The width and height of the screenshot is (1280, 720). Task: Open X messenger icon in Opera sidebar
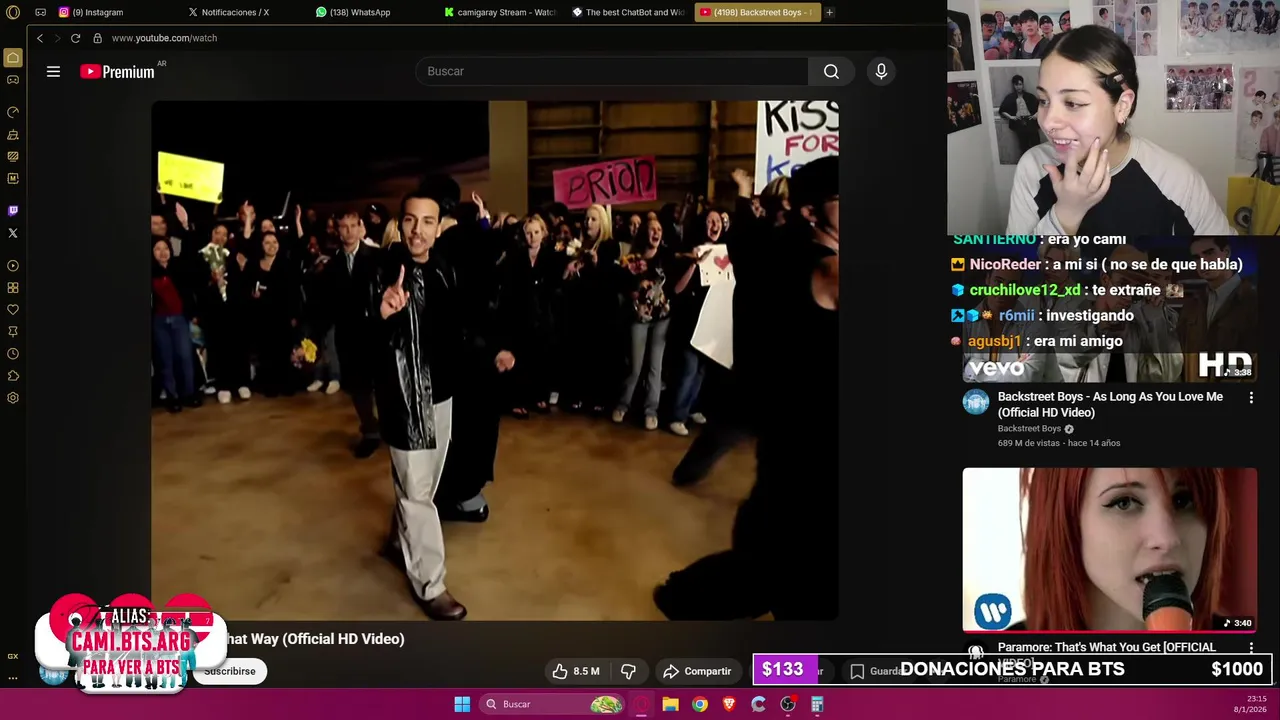click(13, 233)
